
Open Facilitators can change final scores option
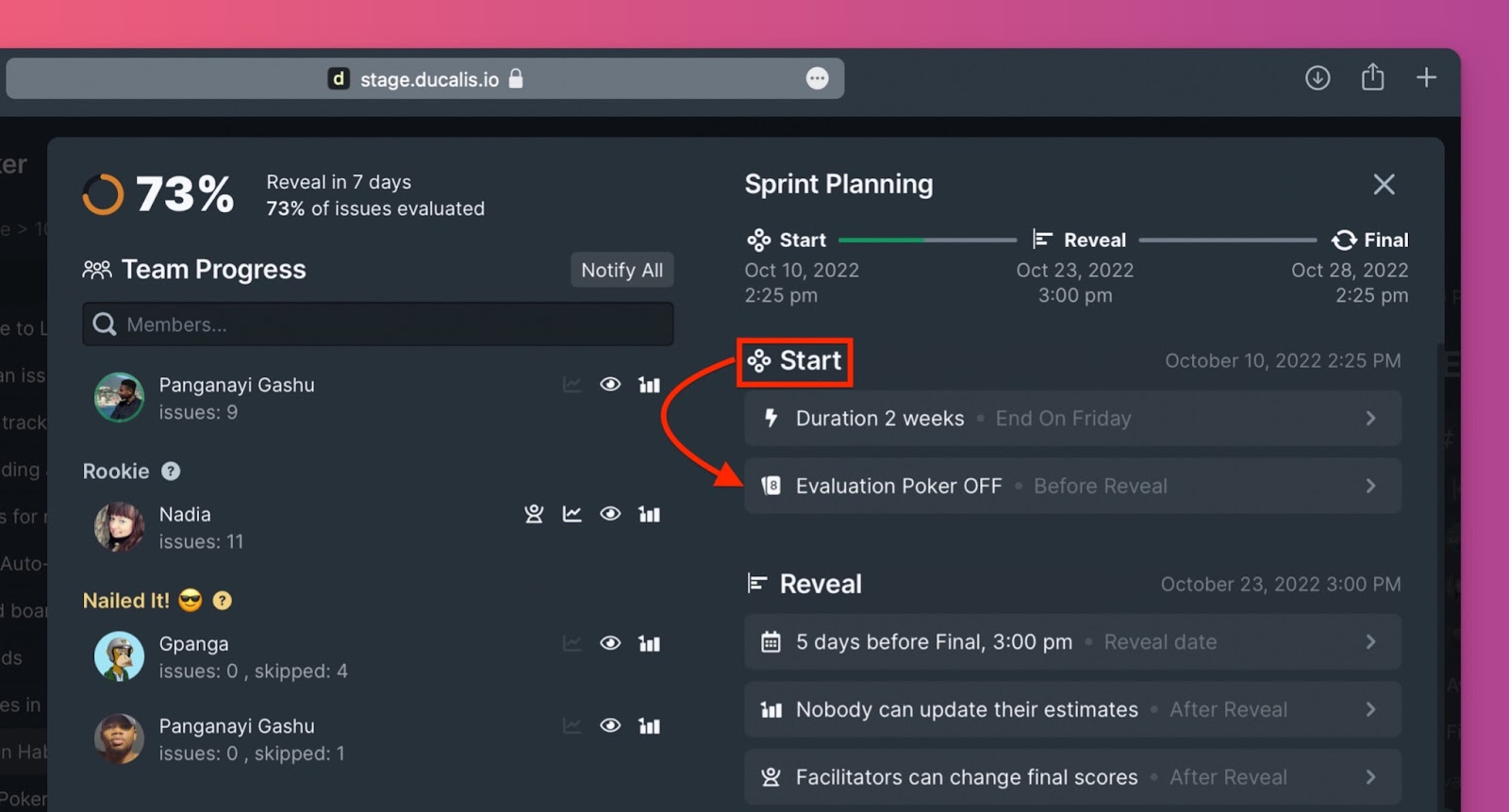pyautogui.click(x=1072, y=778)
